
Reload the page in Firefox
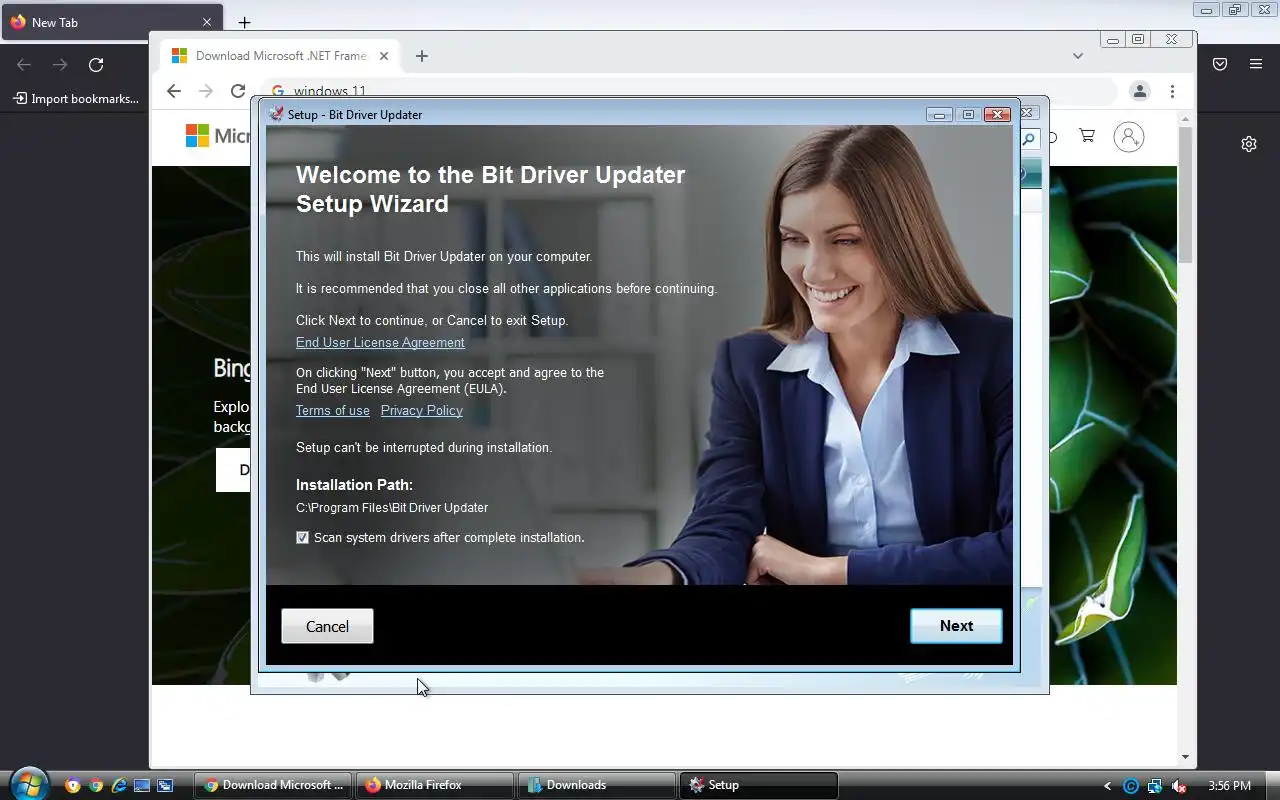click(96, 65)
